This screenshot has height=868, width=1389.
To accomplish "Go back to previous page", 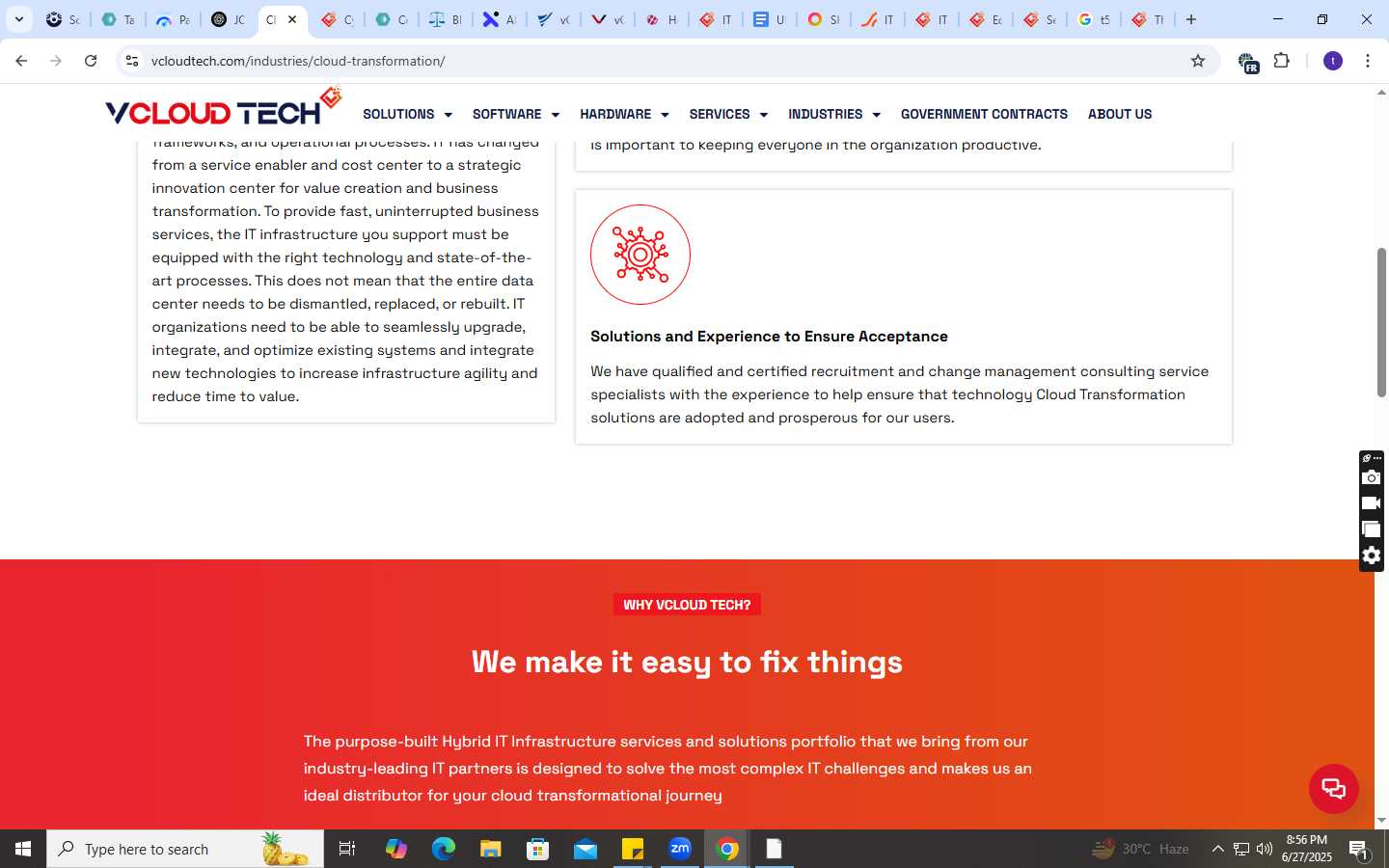I will click(x=21, y=61).
